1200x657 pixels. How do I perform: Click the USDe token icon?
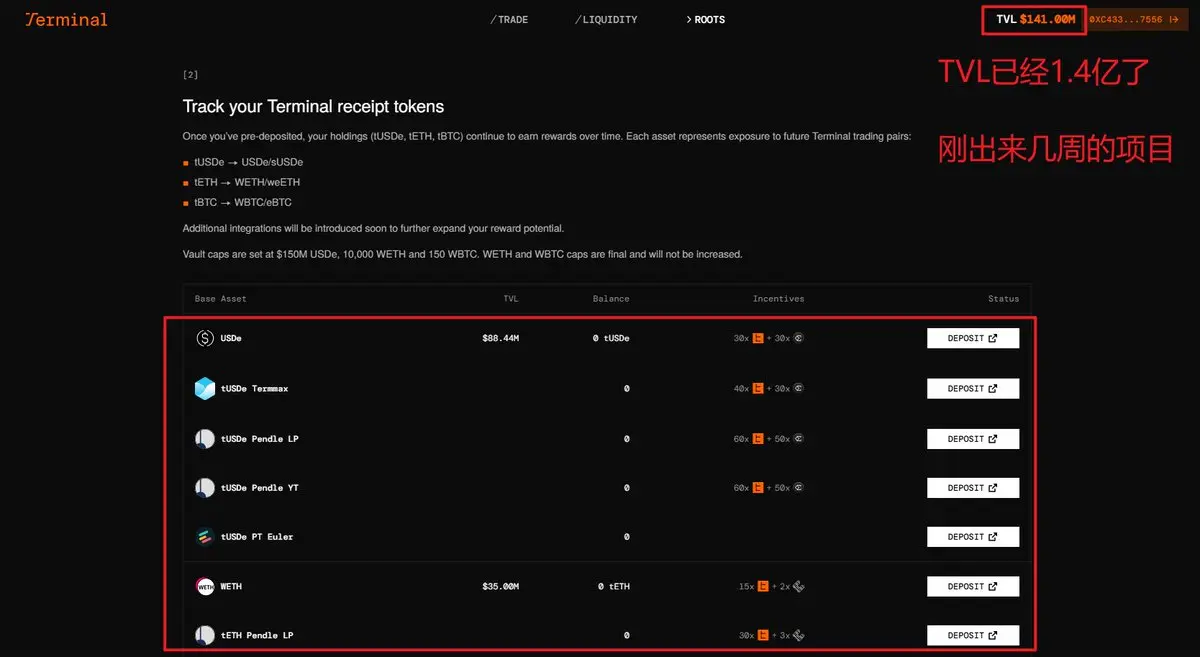coord(205,338)
